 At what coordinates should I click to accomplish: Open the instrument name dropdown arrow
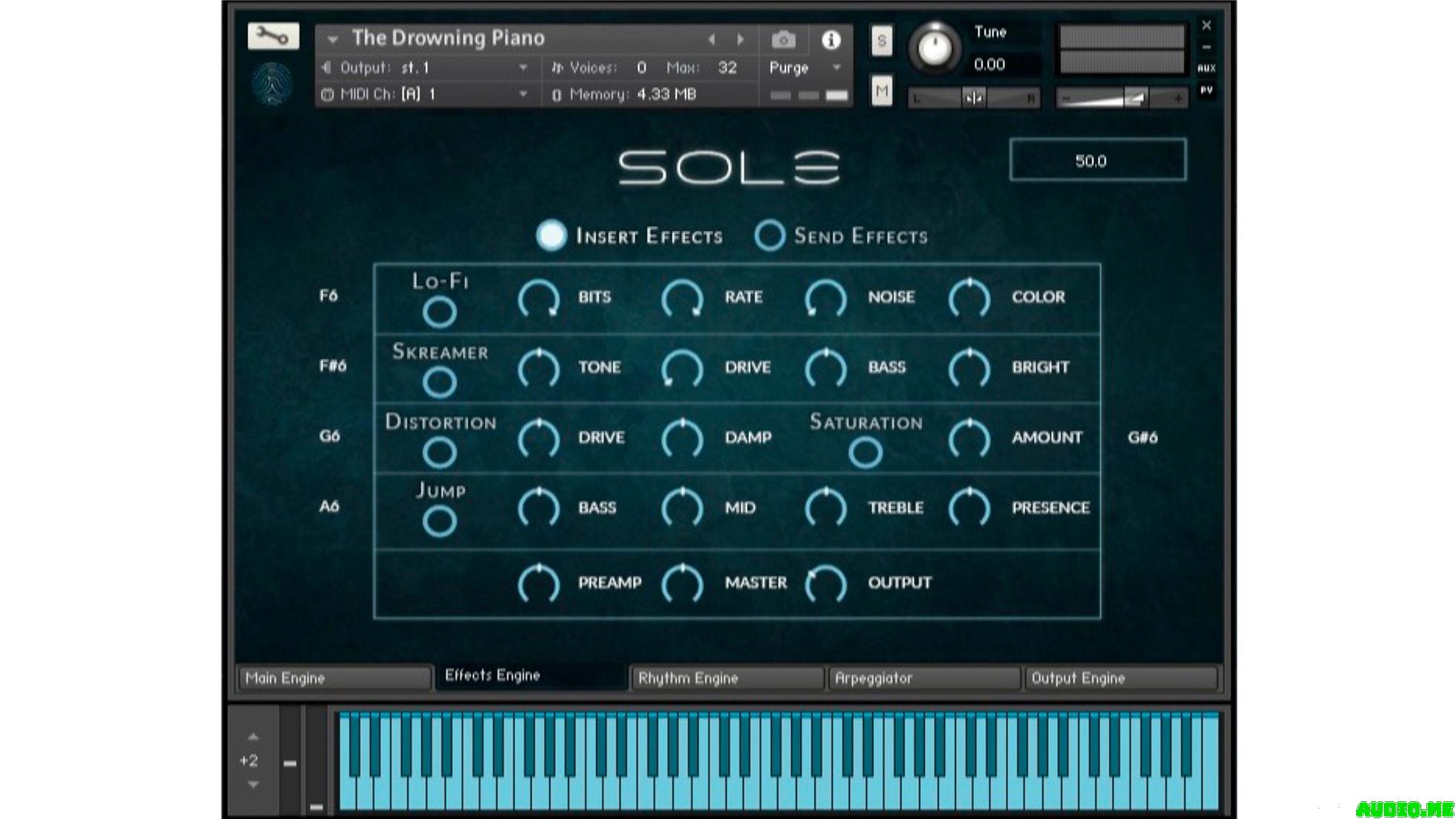[x=332, y=39]
